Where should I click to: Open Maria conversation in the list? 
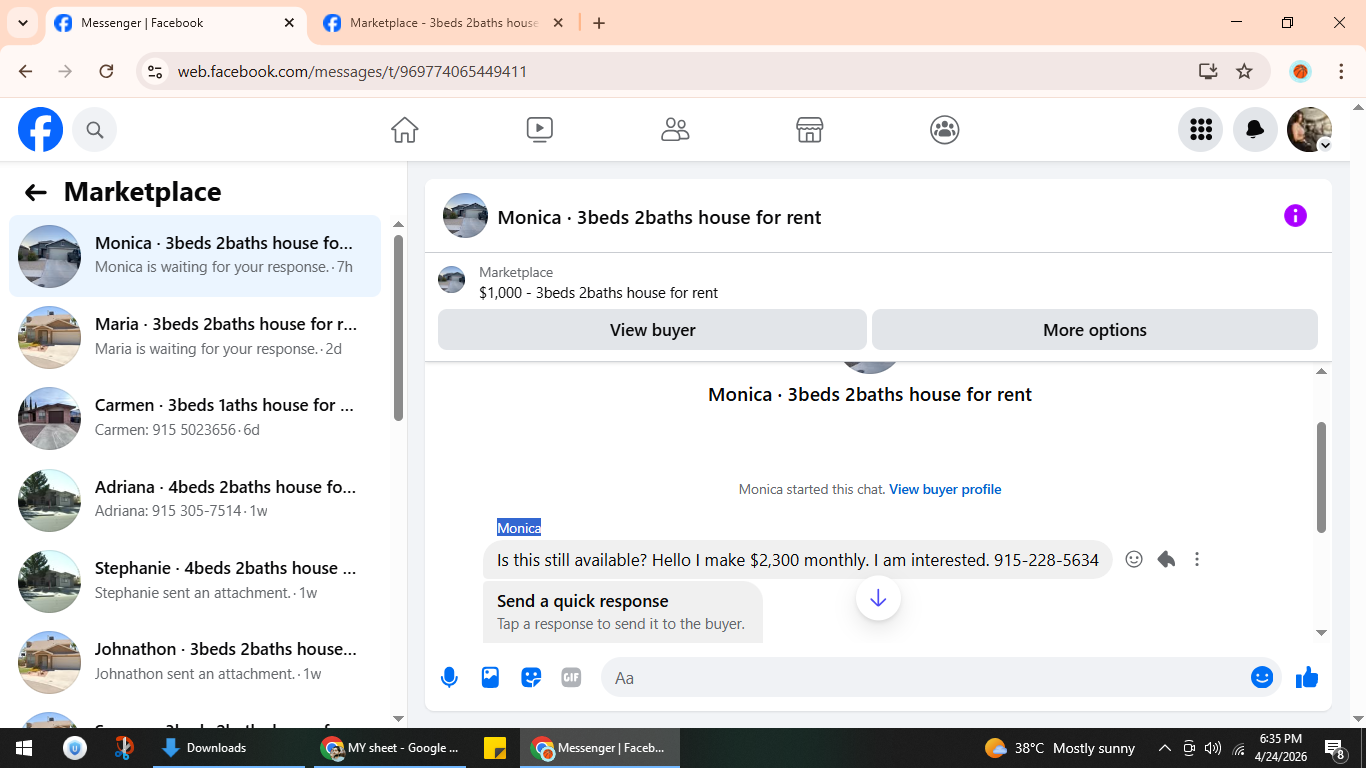click(195, 337)
